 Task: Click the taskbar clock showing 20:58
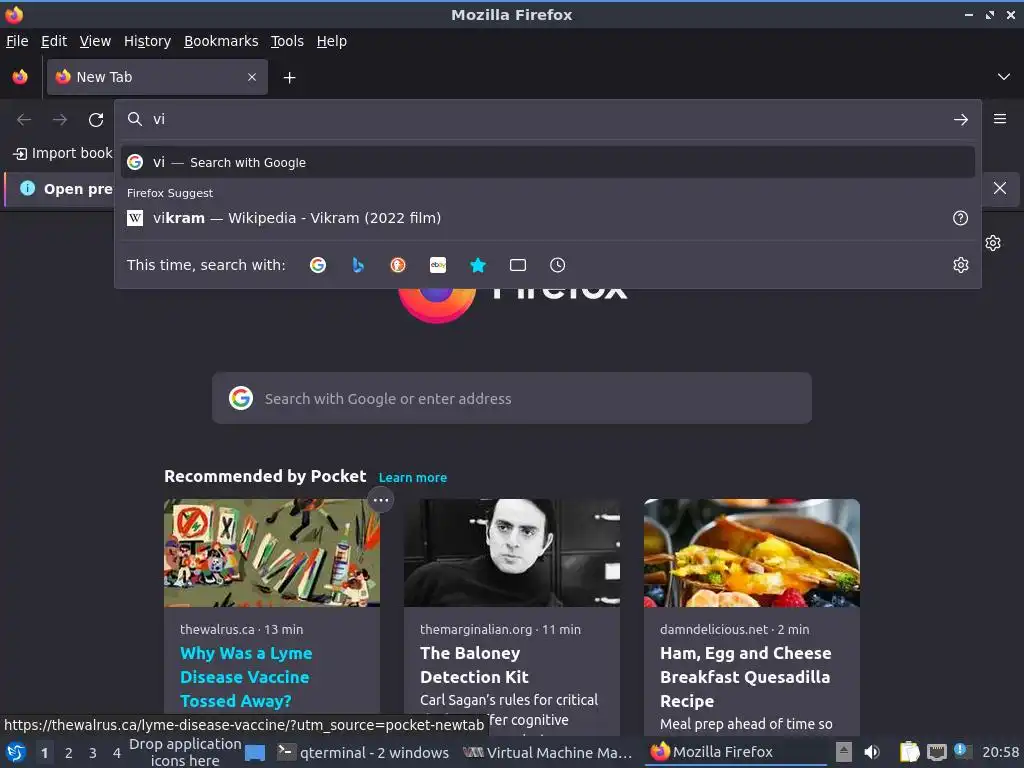tap(1000, 752)
